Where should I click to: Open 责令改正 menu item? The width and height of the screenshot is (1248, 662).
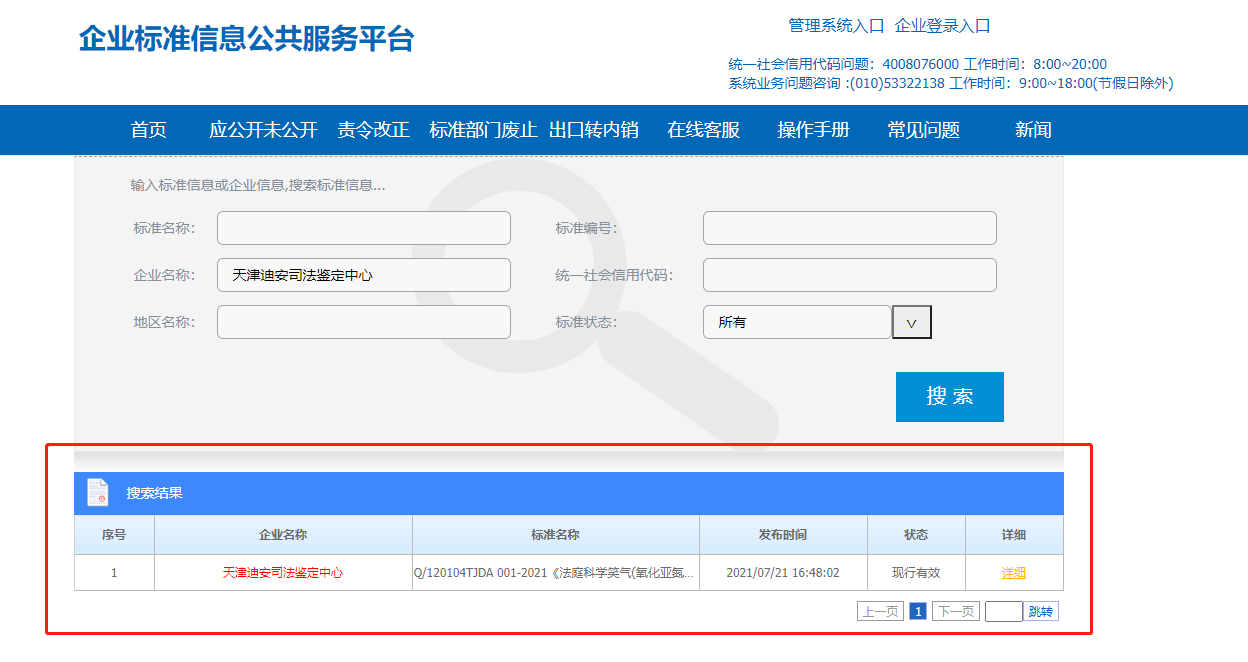(373, 130)
